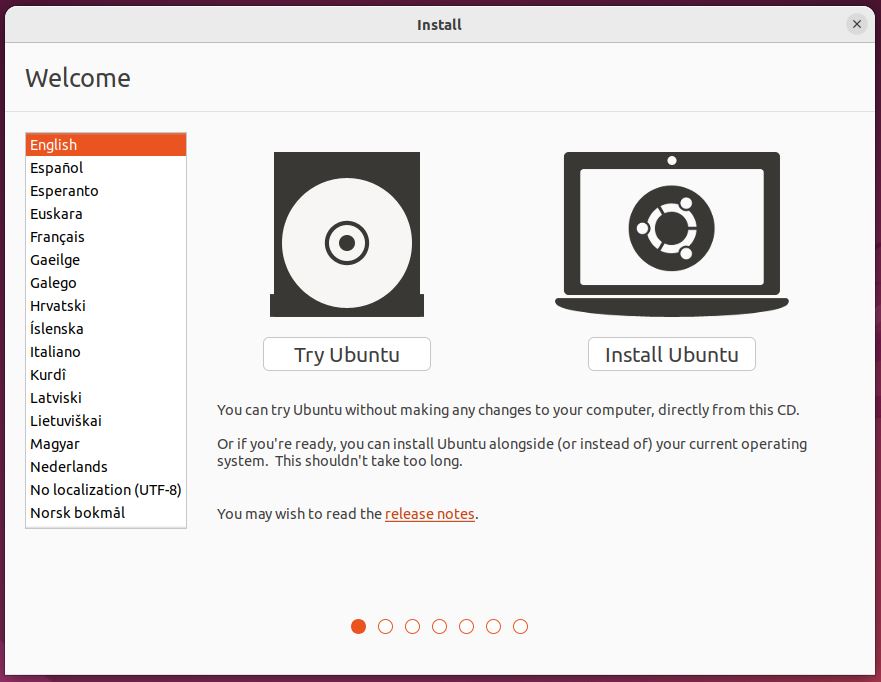Close the Install window

click(857, 24)
